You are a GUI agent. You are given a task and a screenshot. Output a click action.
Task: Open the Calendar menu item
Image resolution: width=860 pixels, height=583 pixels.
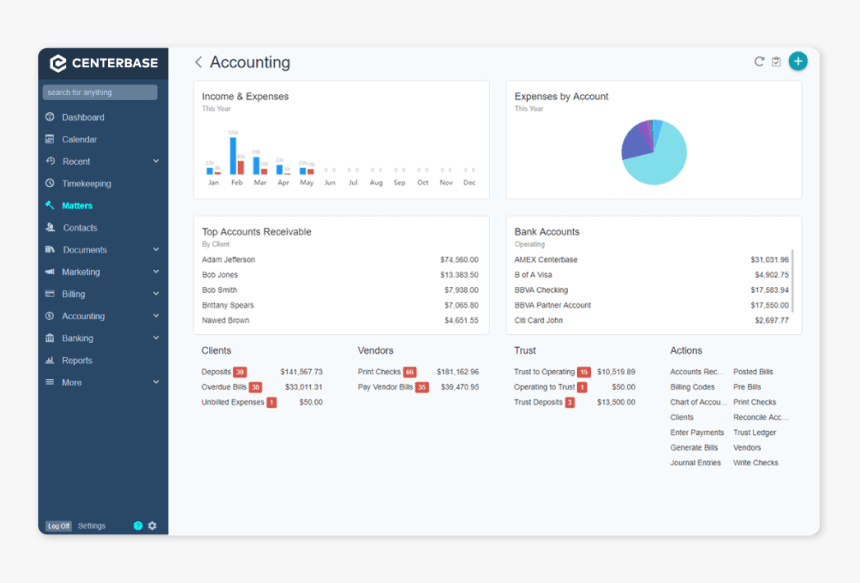[x=80, y=139]
